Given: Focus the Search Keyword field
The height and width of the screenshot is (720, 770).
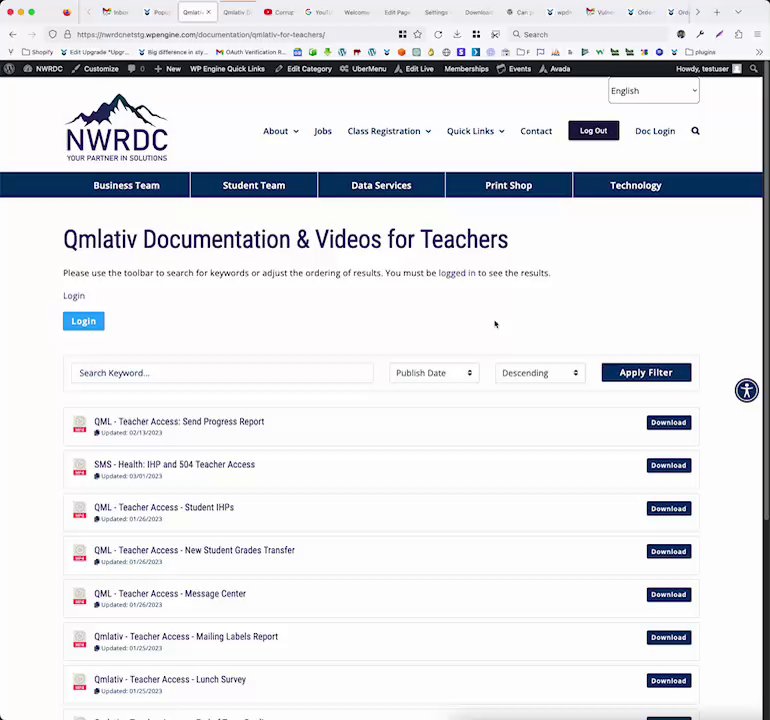Looking at the screenshot, I should (222, 373).
